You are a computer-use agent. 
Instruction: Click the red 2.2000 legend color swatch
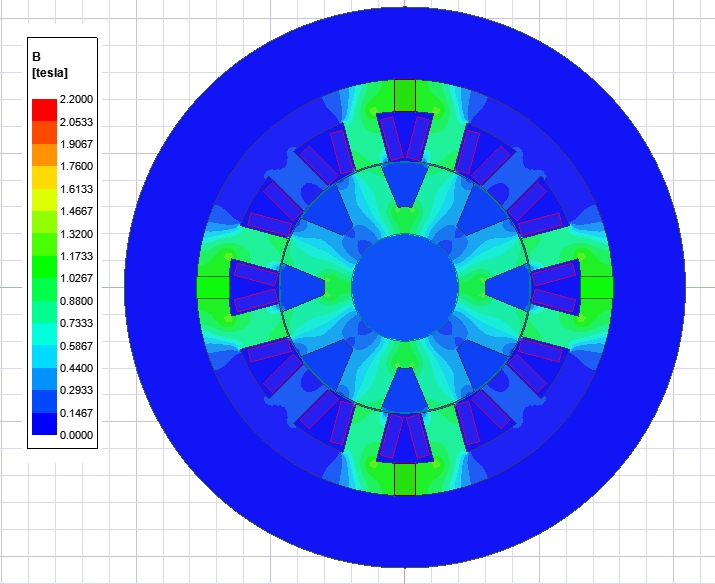44,110
